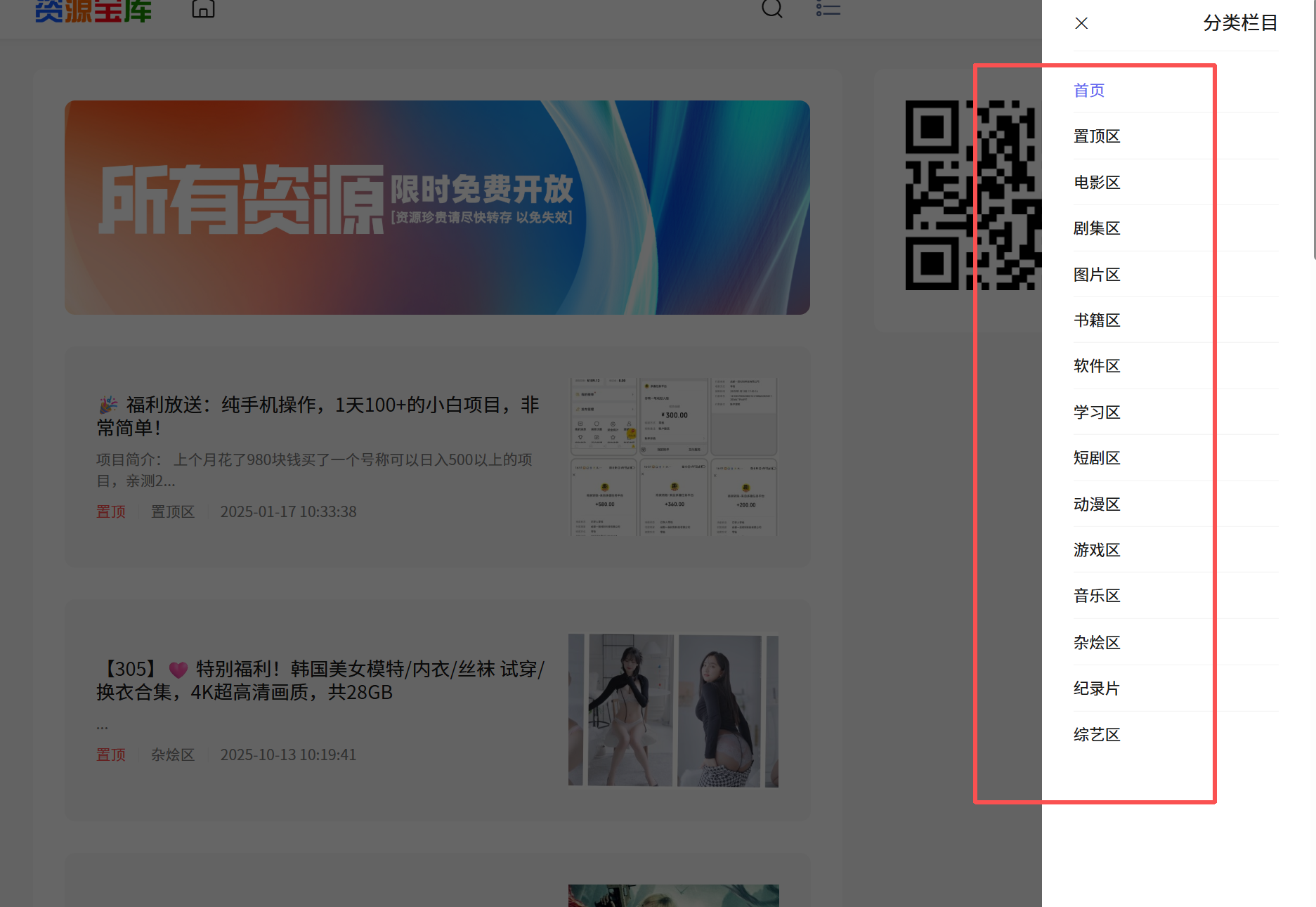The image size is (1316, 907).
Task: Open the 电影区 category
Action: point(1097,182)
